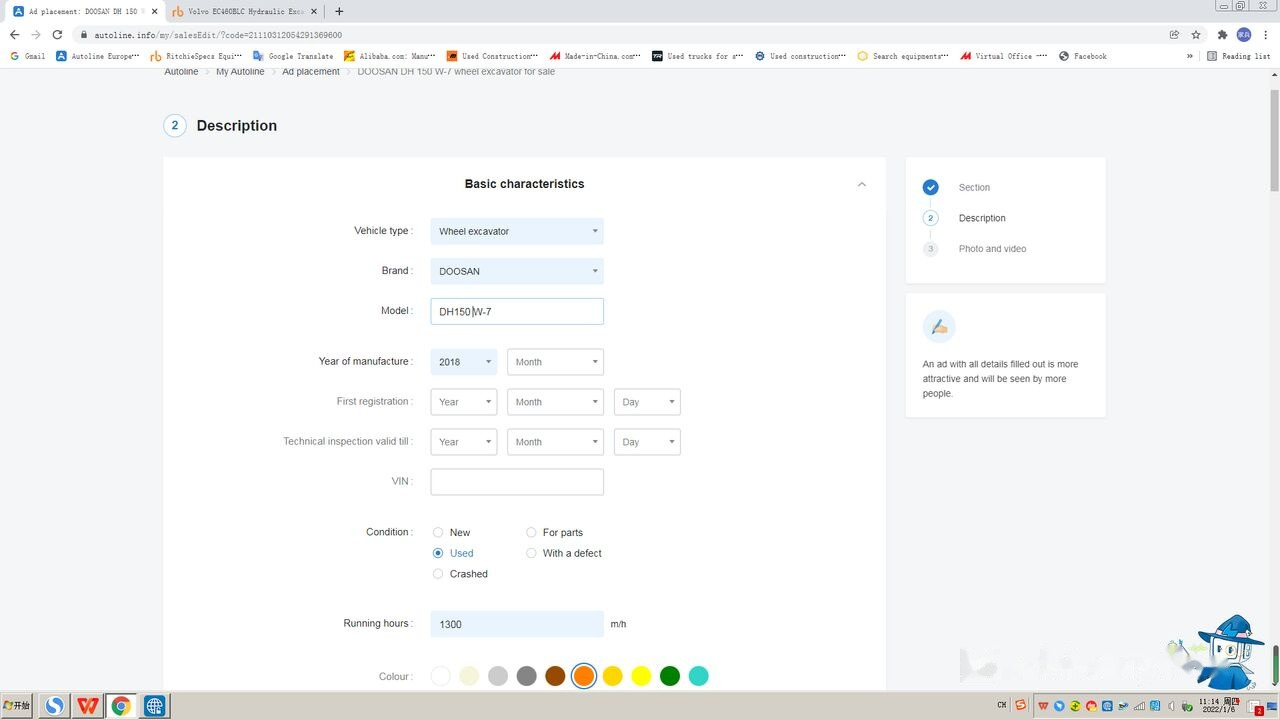Viewport: 1280px width, 720px height.
Task: Go to Photo and video step
Action: [992, 249]
